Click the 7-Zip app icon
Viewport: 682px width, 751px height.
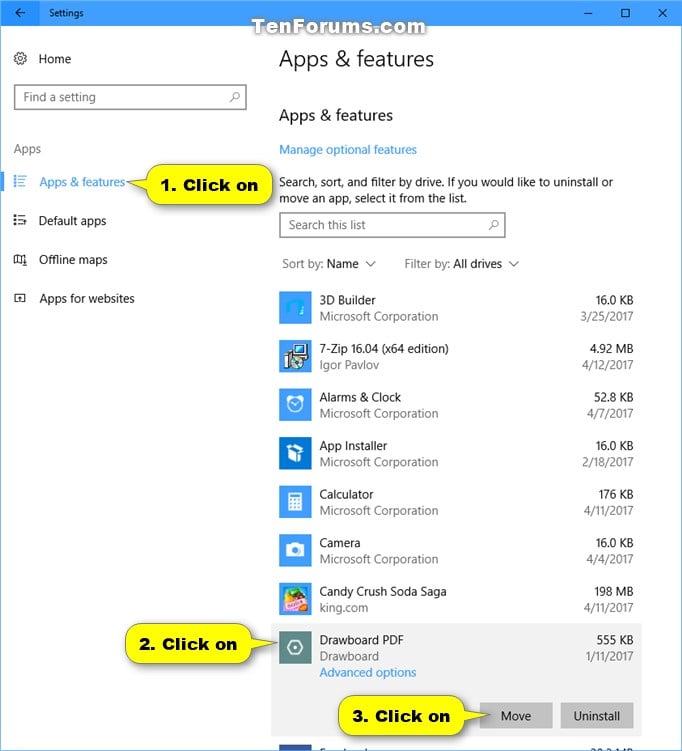[x=295, y=356]
